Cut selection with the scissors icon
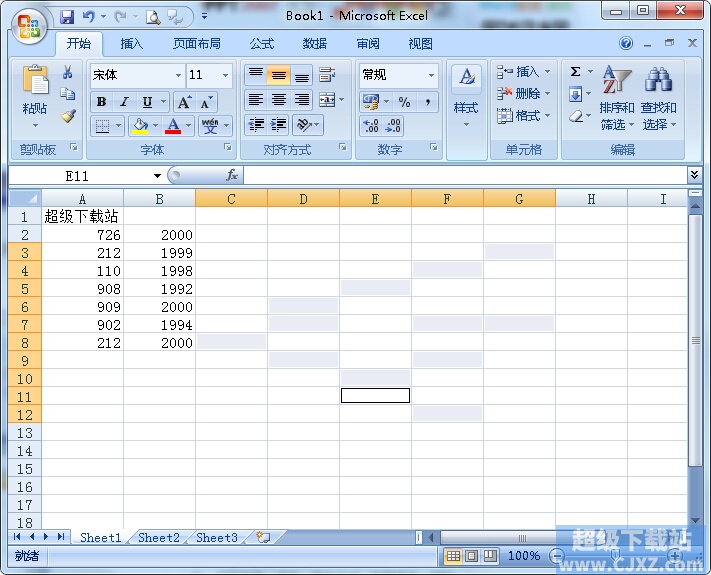Image resolution: width=711 pixels, height=575 pixels. (68, 72)
